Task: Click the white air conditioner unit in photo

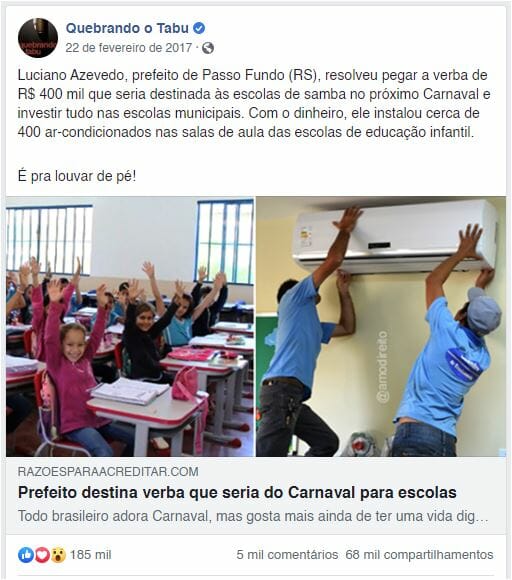Action: [395, 237]
